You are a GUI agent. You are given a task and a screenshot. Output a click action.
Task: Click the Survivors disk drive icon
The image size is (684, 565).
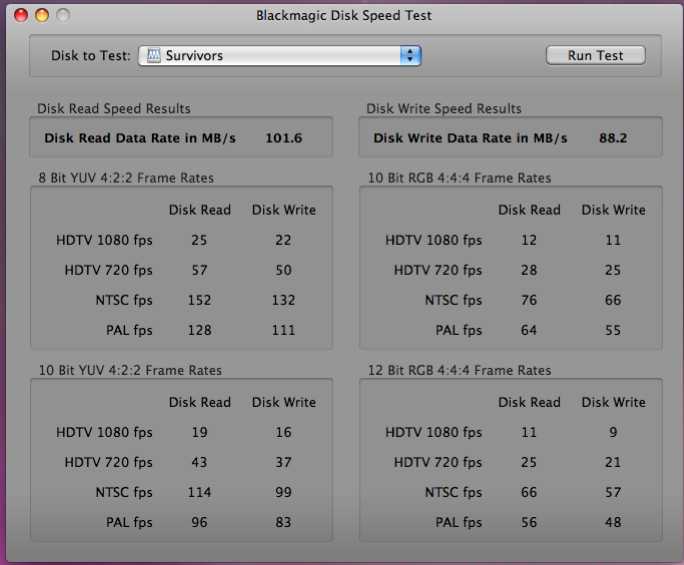click(x=154, y=55)
